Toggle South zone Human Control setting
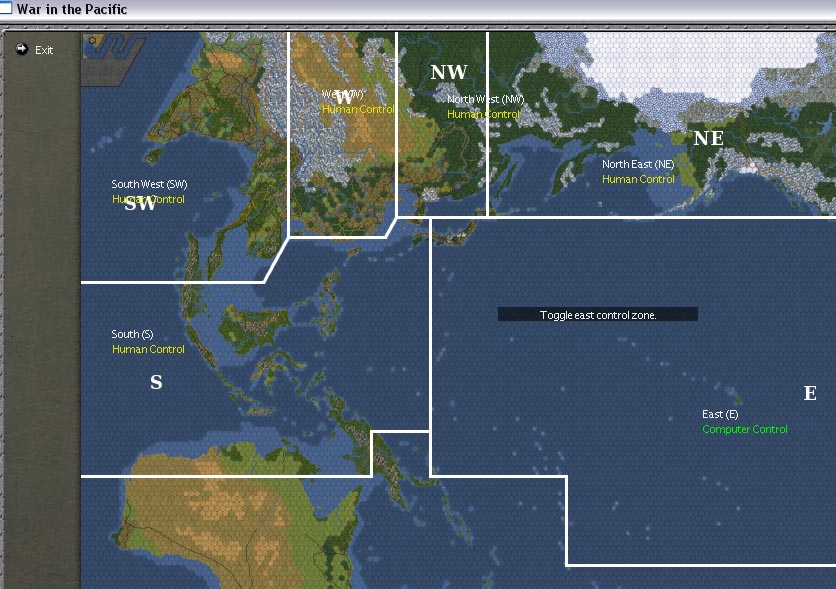Image resolution: width=836 pixels, height=589 pixels. point(148,349)
